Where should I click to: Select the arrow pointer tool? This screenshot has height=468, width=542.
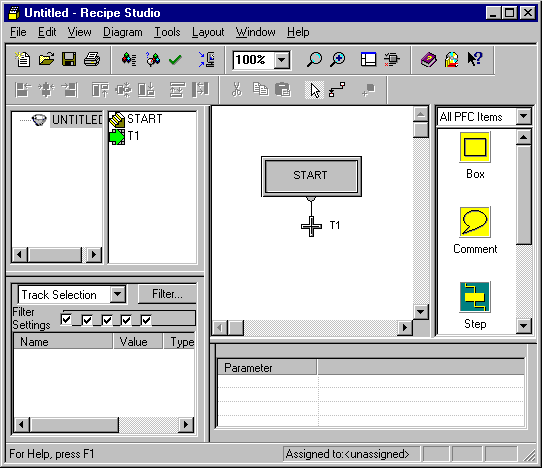pos(315,90)
